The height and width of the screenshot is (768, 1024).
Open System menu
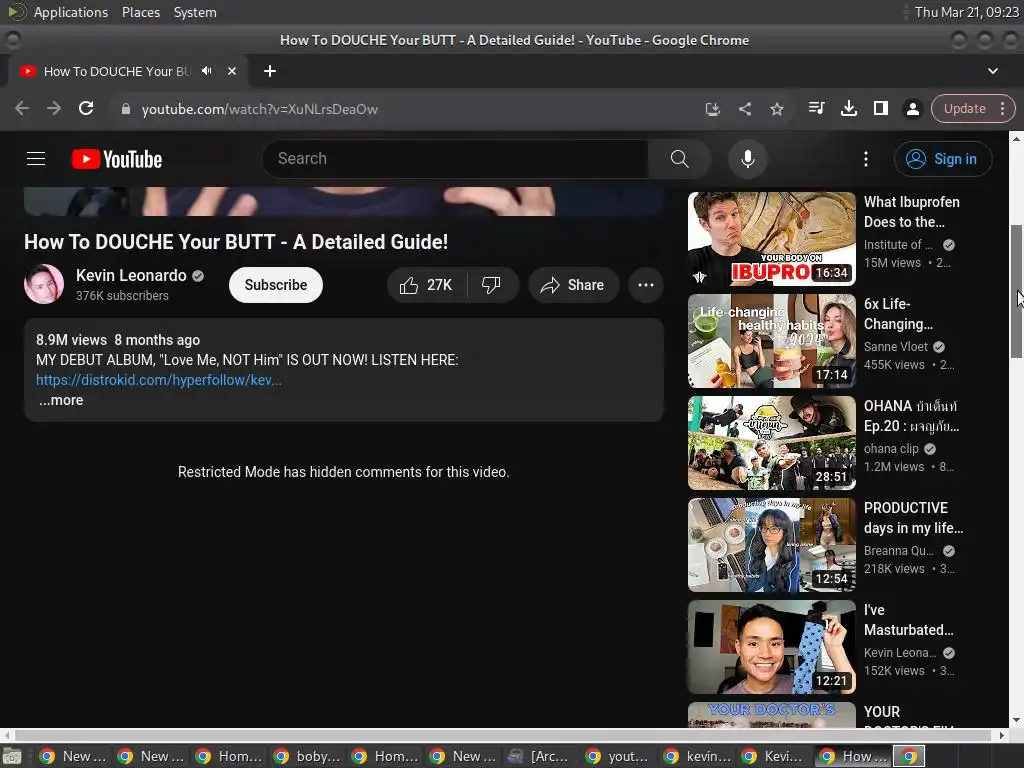coord(195,12)
